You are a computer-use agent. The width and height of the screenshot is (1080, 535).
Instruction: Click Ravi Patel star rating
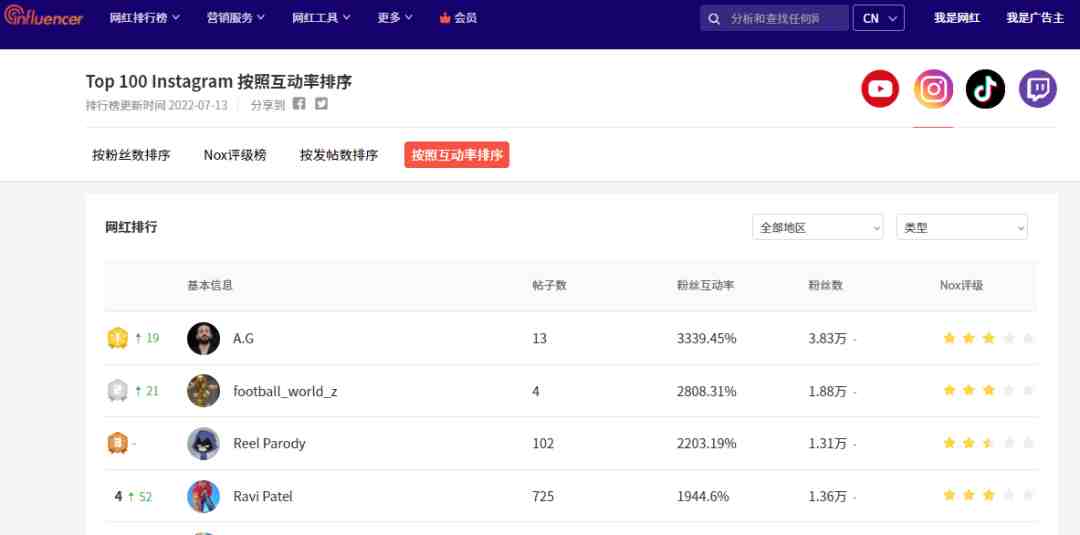(988, 495)
